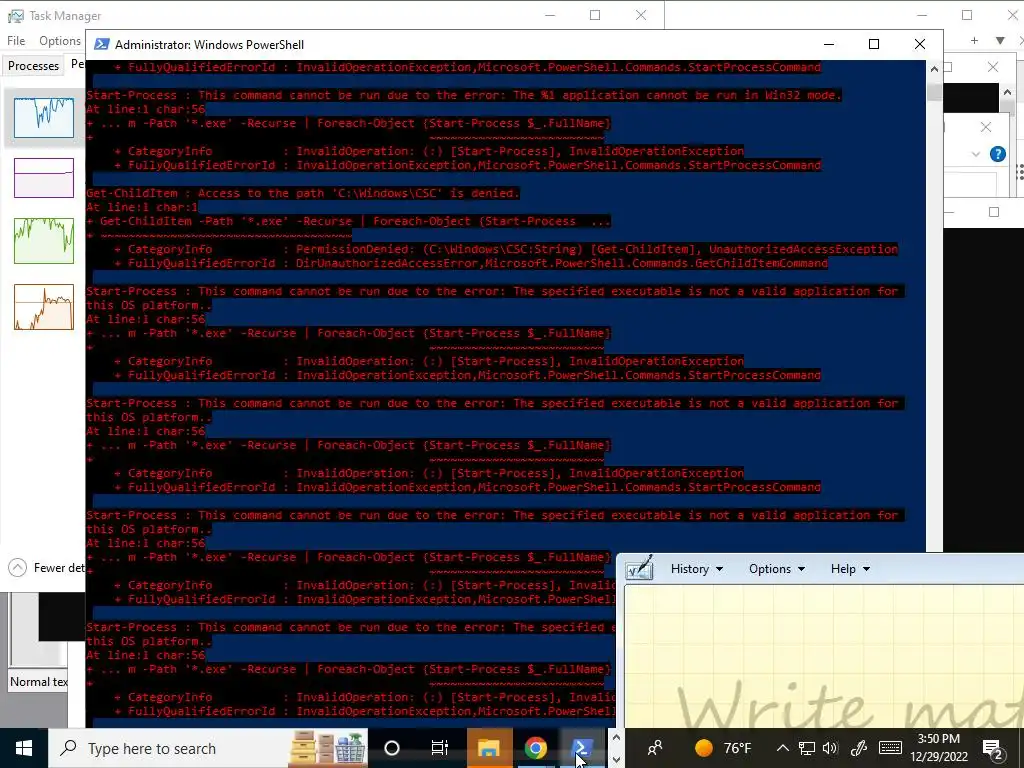Click the PowerShell vertical scrollbar thumb

click(x=934, y=91)
